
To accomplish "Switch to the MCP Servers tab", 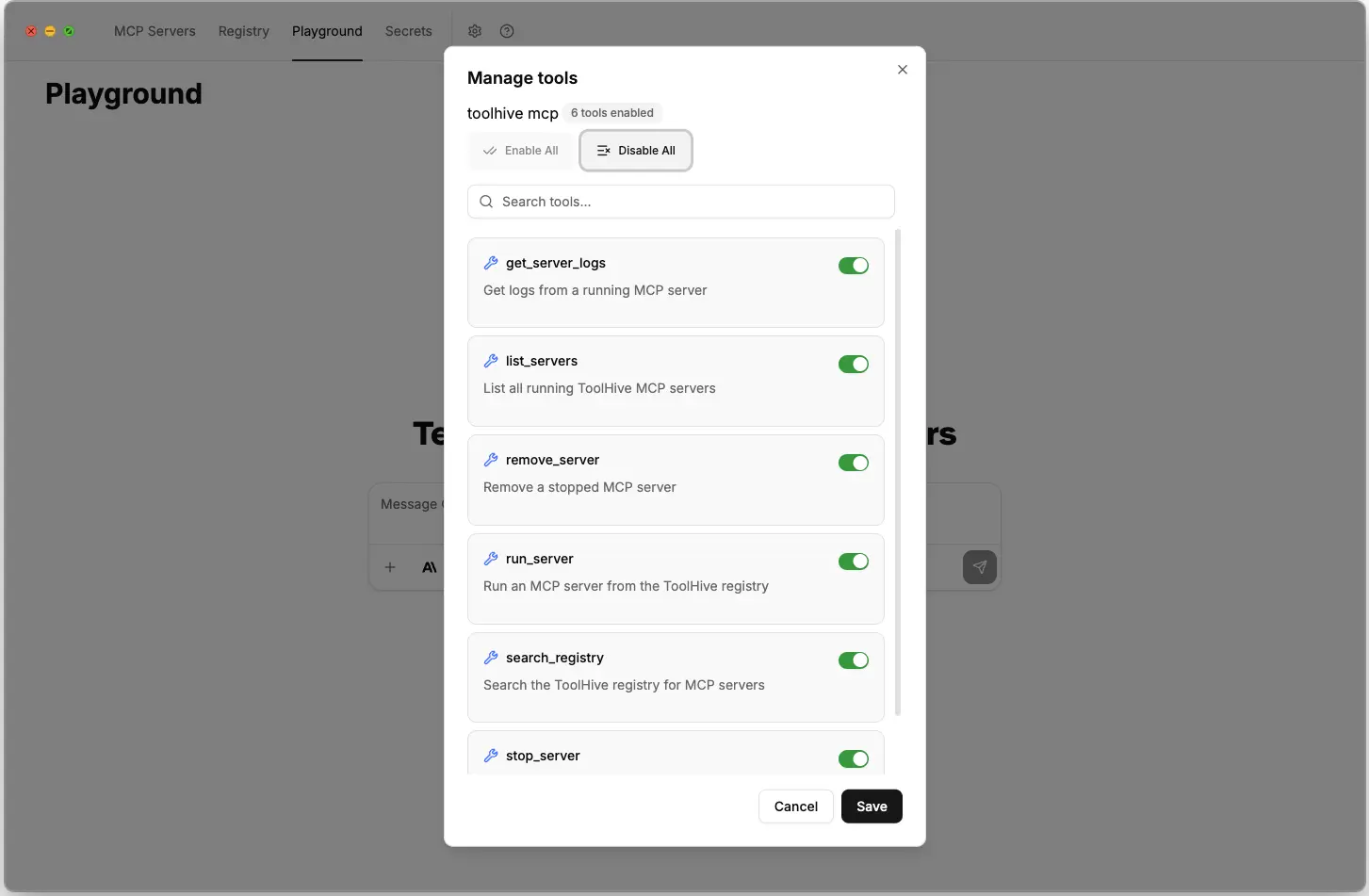I will [155, 31].
